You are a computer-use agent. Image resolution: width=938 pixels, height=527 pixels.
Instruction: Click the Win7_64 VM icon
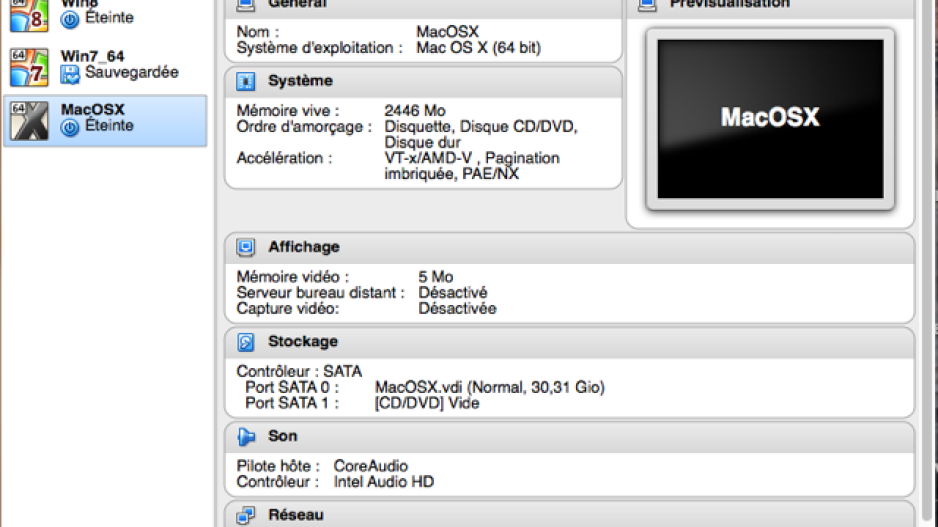[x=29, y=67]
